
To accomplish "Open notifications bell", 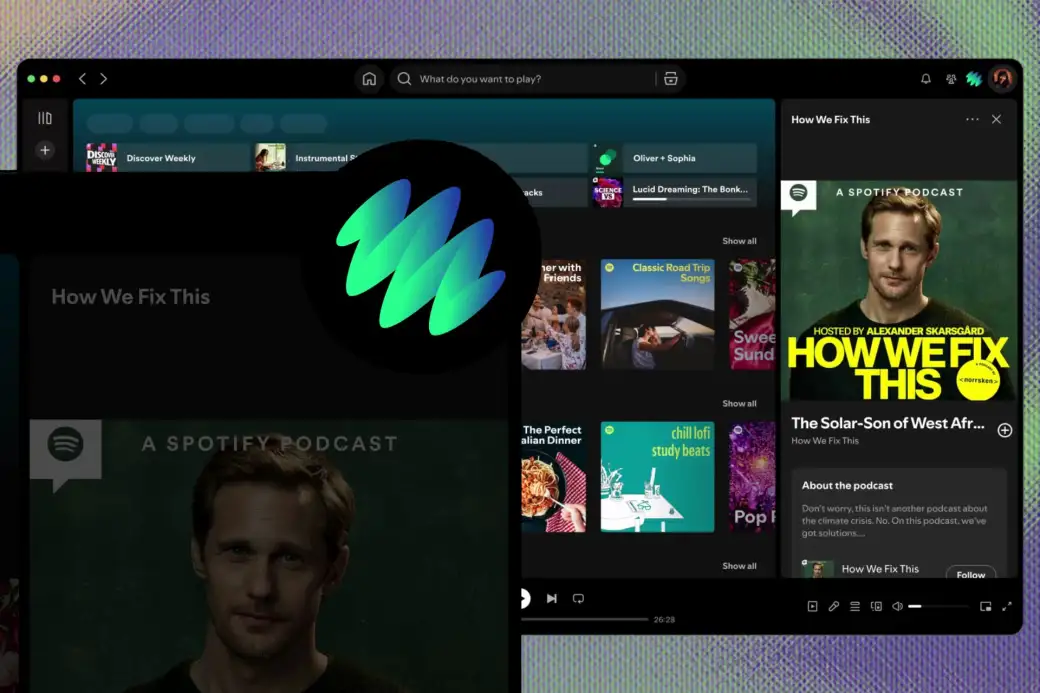I will click(926, 79).
